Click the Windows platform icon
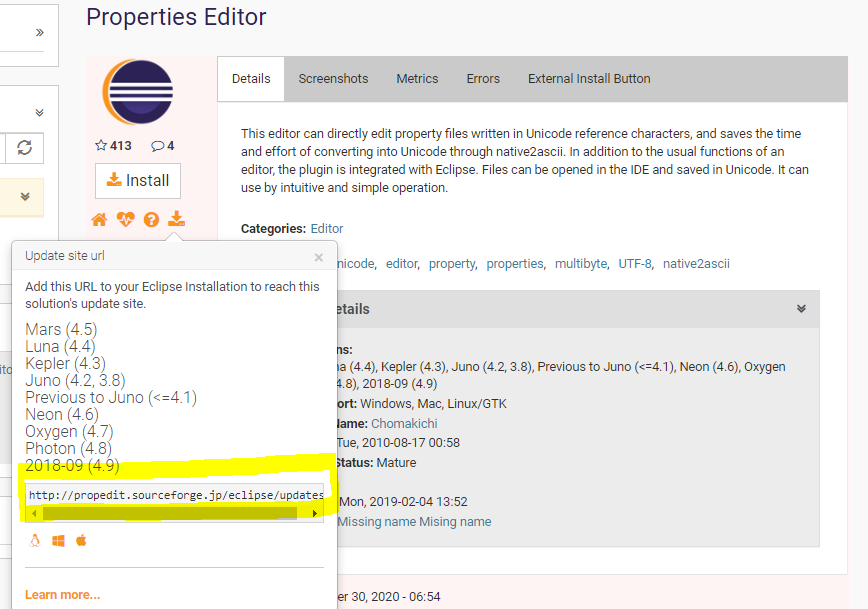This screenshot has height=609, width=868. 58,540
